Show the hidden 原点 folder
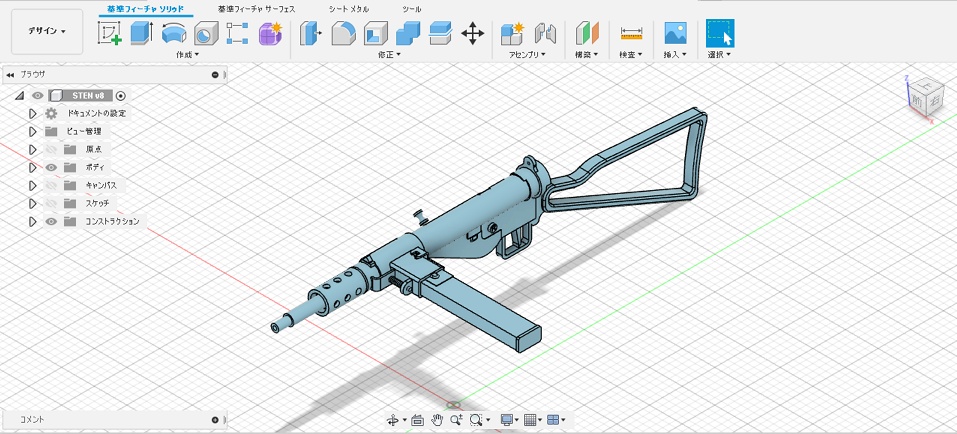The image size is (957, 434). [x=51, y=149]
